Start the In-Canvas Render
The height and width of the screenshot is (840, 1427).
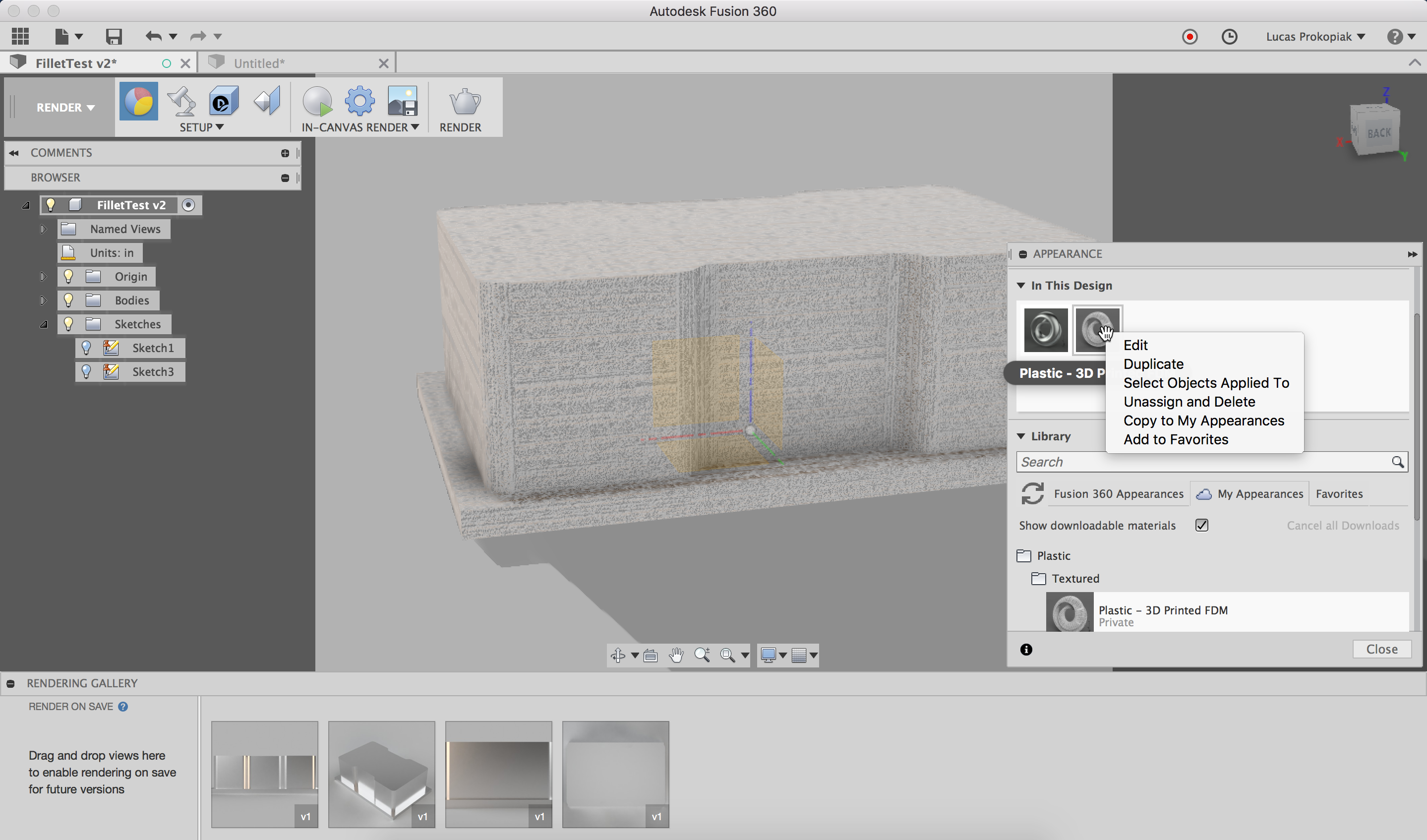[317, 102]
